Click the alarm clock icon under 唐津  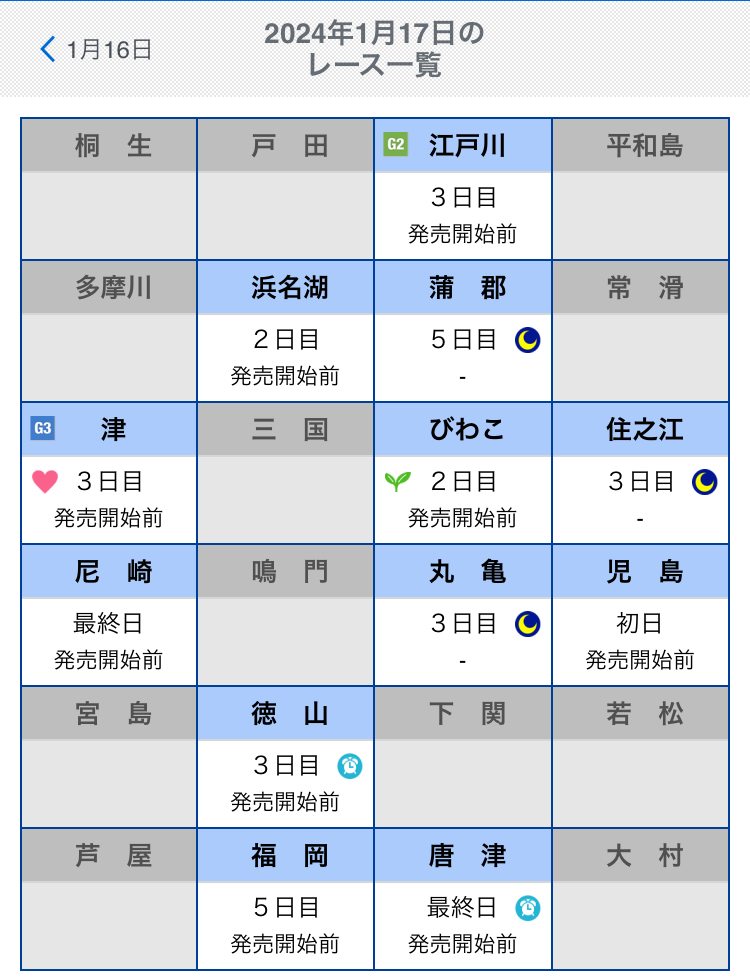(x=528, y=908)
